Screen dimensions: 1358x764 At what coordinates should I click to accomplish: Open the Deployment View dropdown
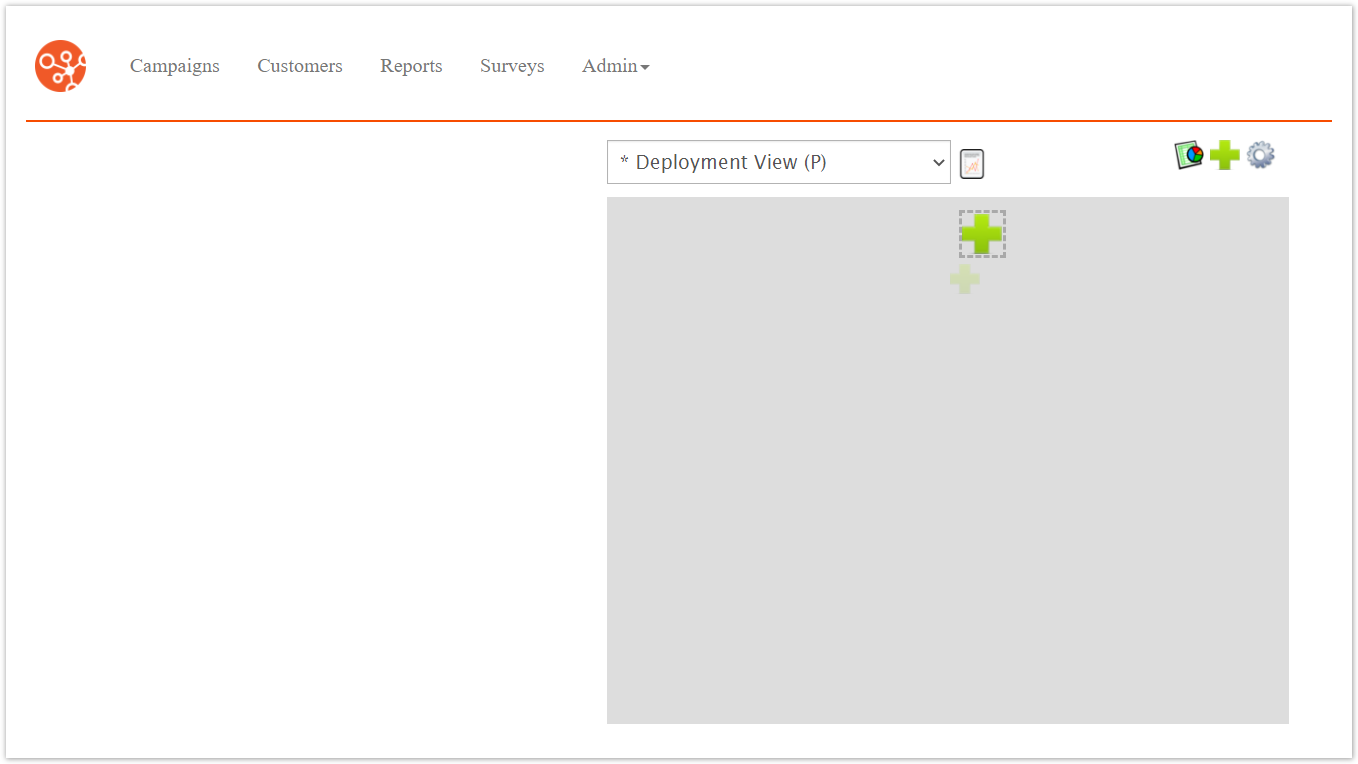[778, 162]
